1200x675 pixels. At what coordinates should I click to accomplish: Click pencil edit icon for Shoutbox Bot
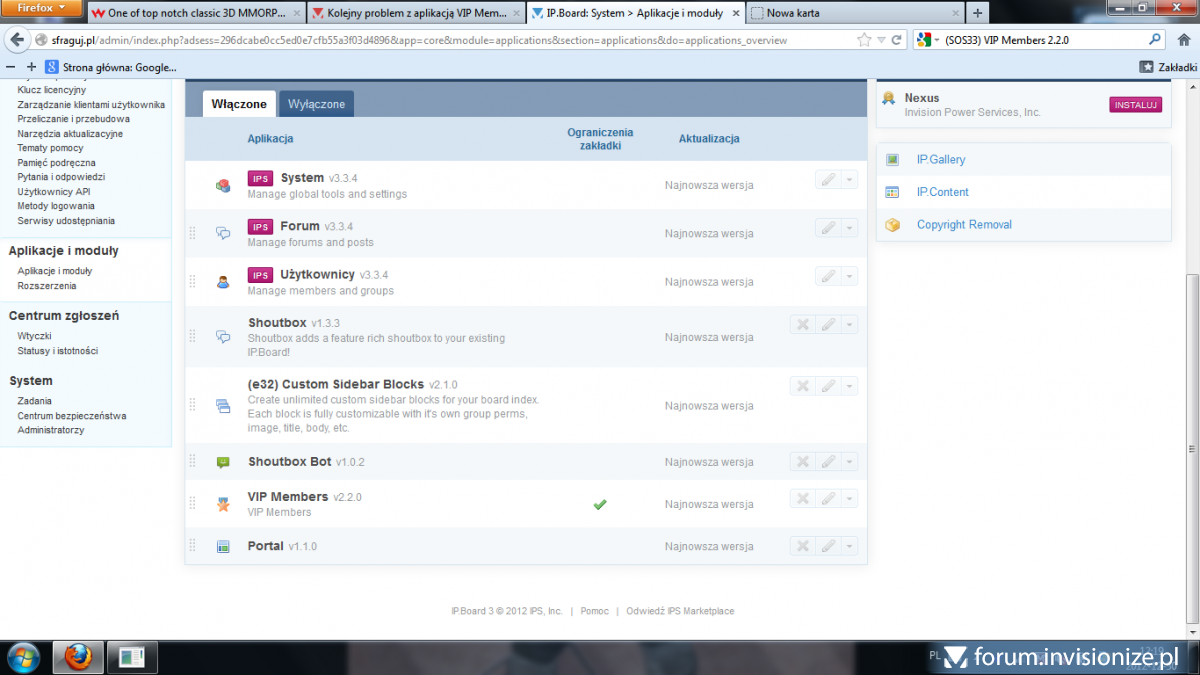coord(827,461)
